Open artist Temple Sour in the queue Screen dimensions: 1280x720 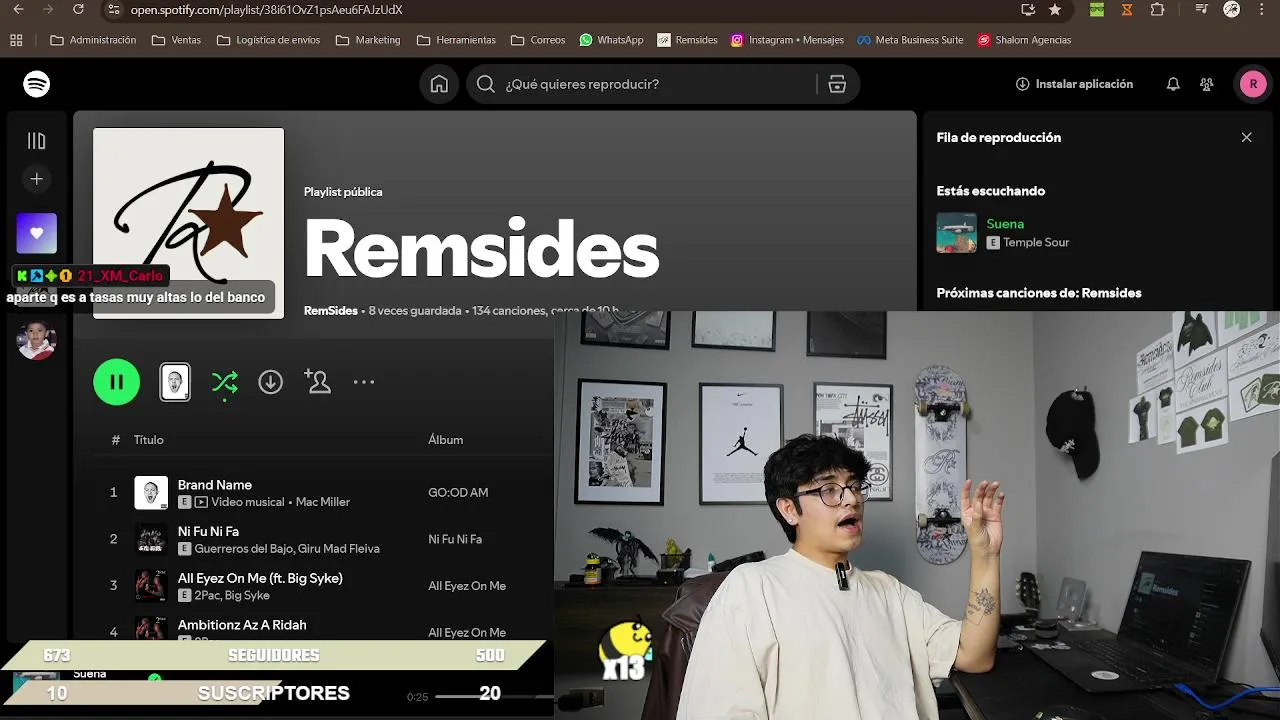[1036, 243]
